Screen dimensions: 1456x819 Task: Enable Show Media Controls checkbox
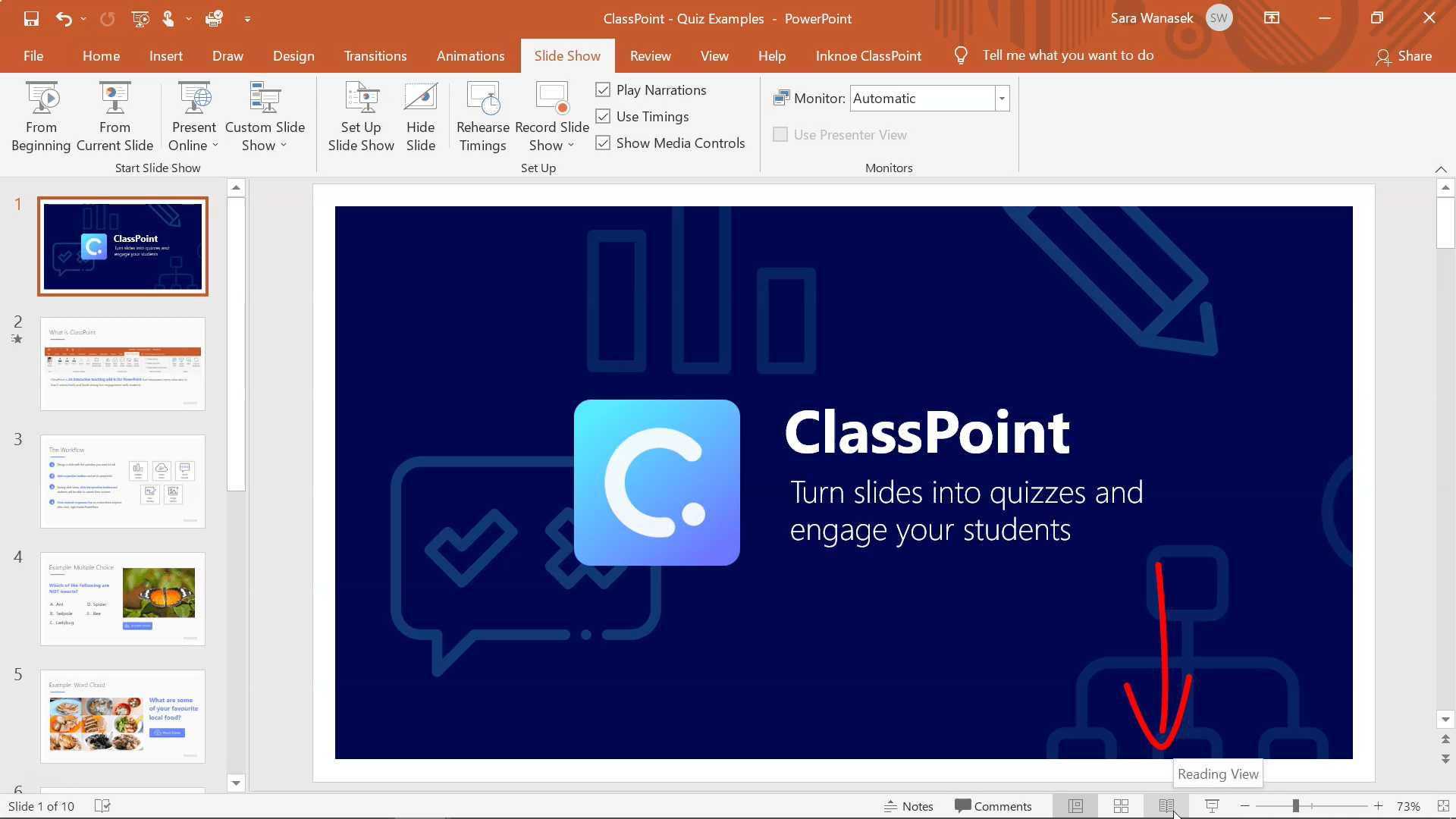pyautogui.click(x=603, y=143)
